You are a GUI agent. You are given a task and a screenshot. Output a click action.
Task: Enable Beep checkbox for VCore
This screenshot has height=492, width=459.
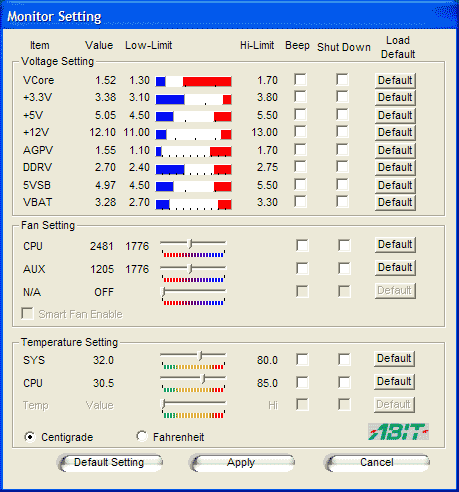click(300, 80)
